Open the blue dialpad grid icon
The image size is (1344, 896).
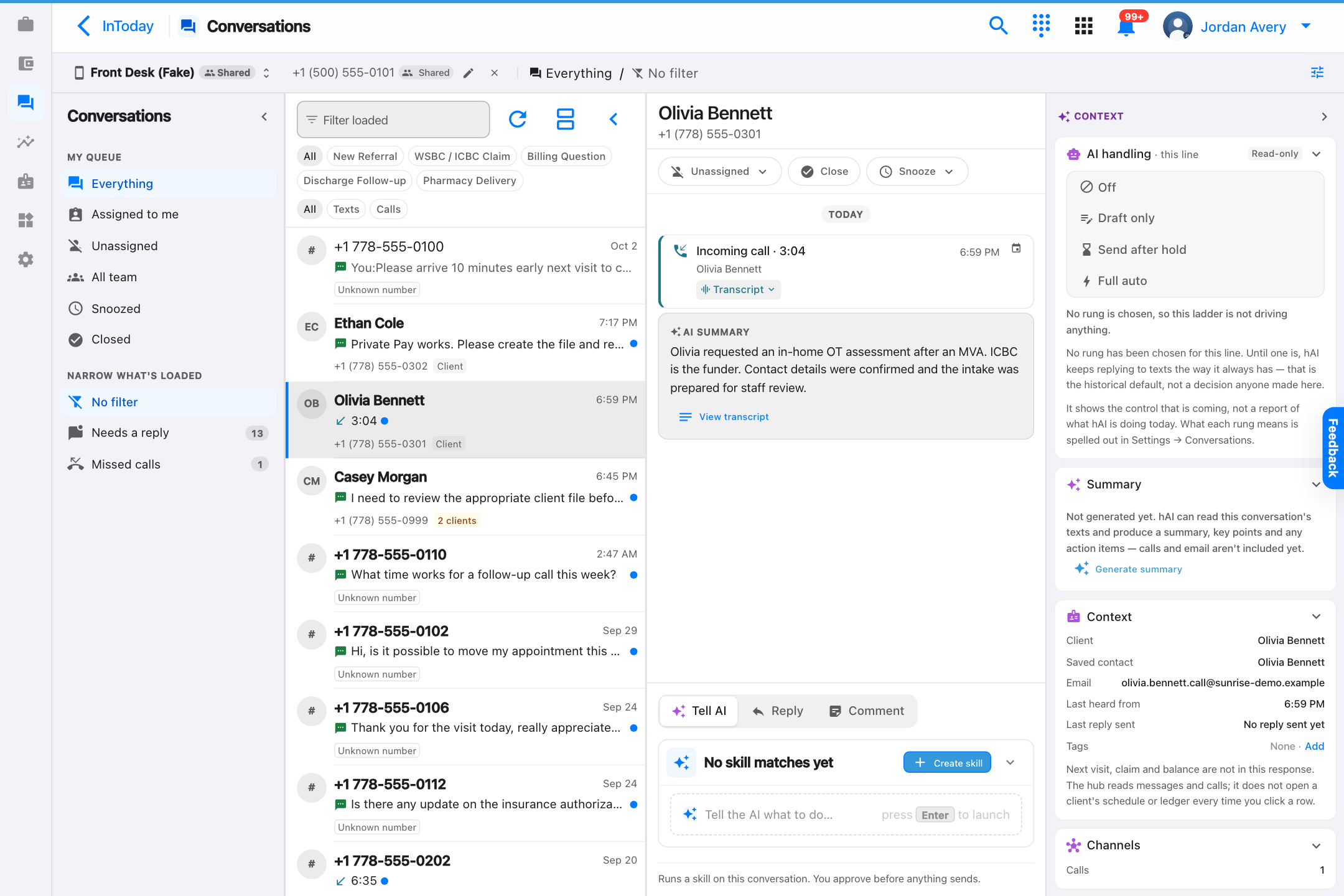point(1041,26)
